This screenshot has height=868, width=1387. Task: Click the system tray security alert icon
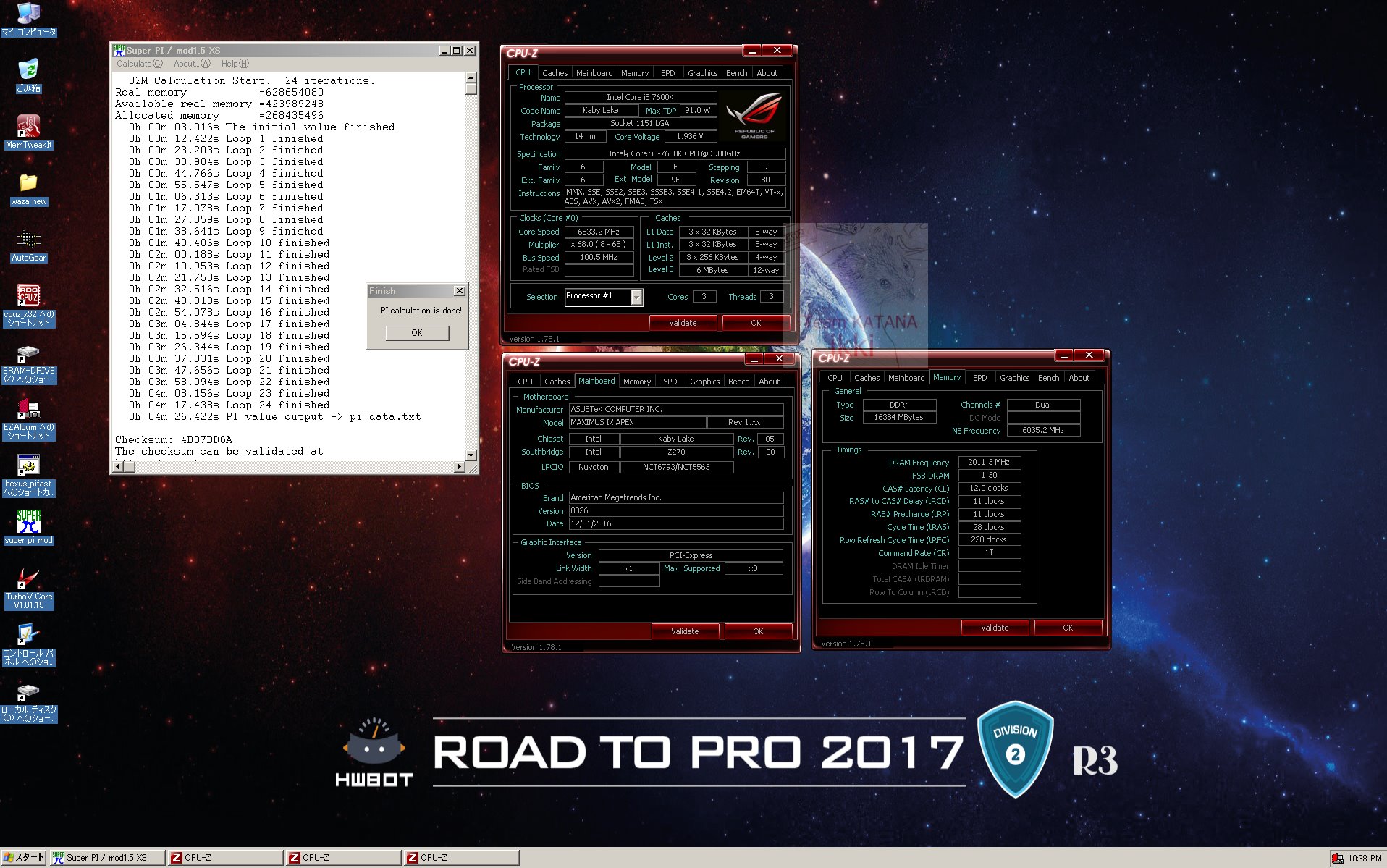click(x=1337, y=859)
